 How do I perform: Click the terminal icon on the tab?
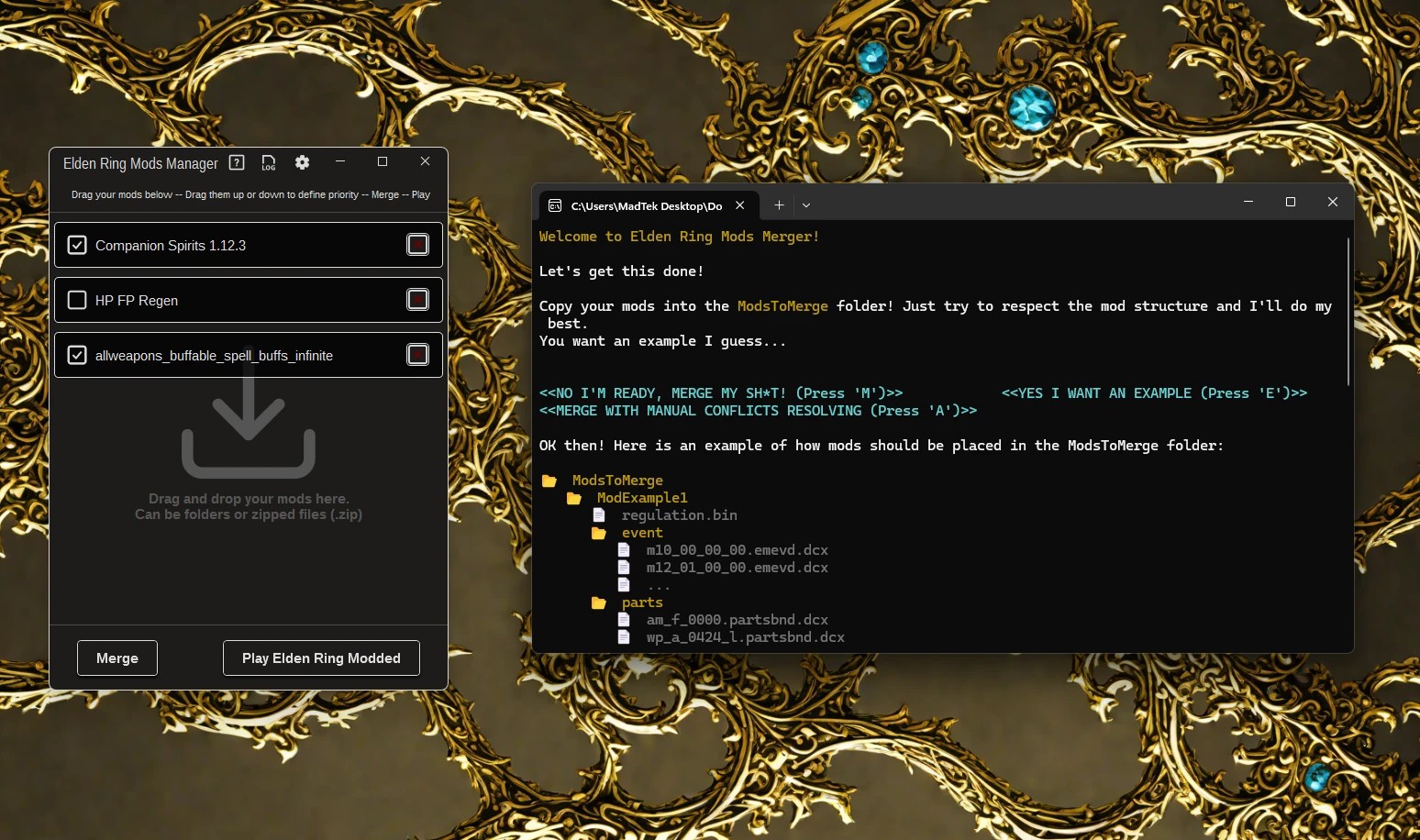[555, 205]
